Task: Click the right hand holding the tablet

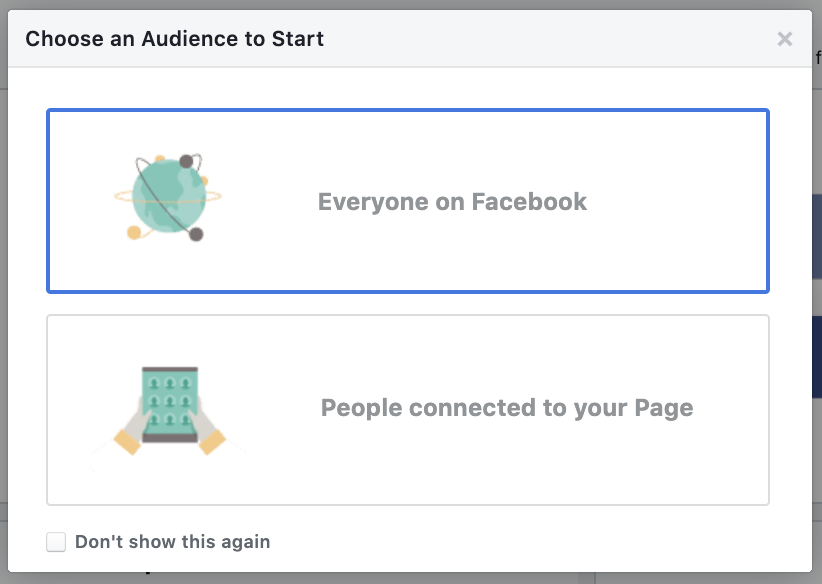Action: (x=211, y=437)
